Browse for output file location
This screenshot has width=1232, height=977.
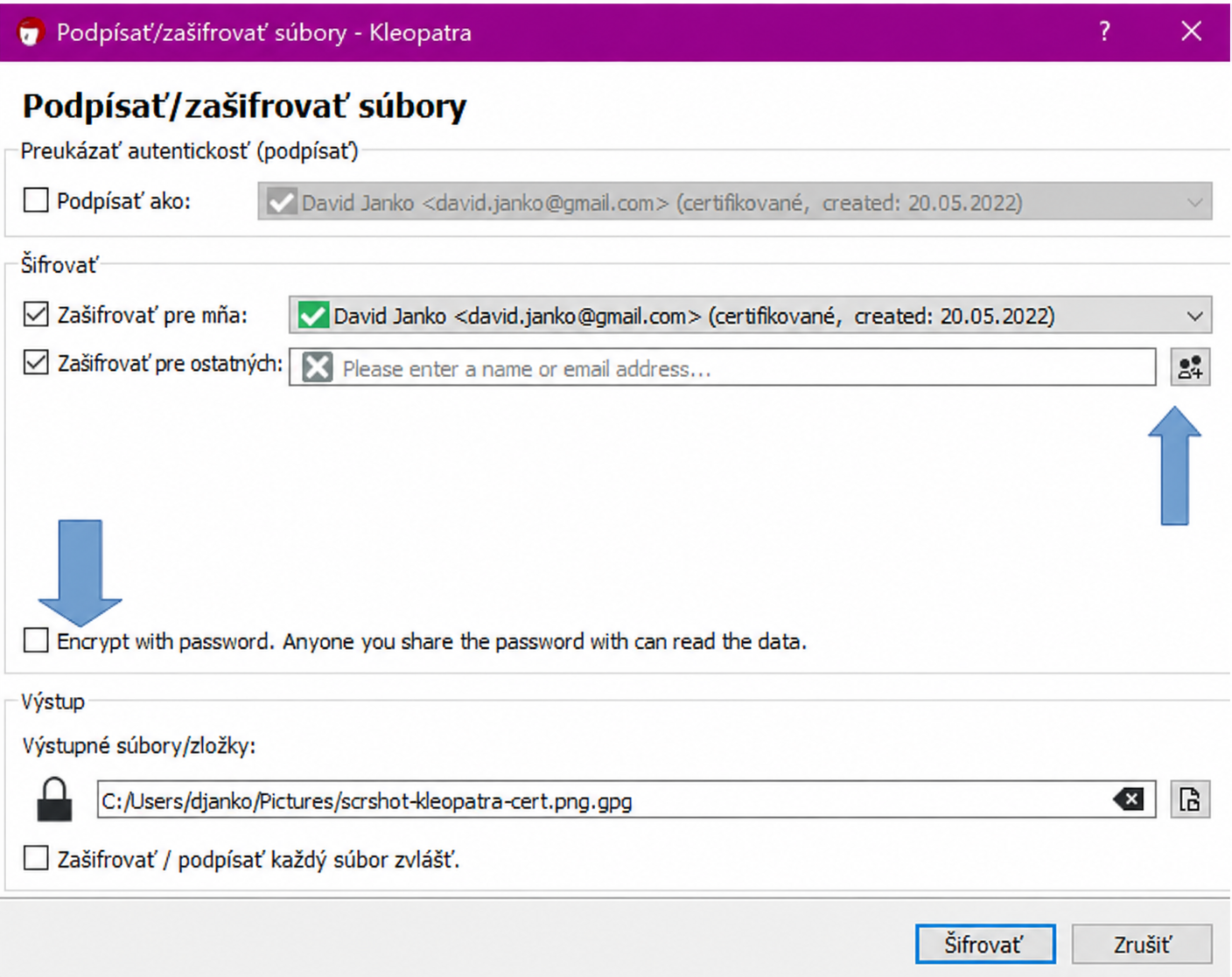[x=1190, y=799]
